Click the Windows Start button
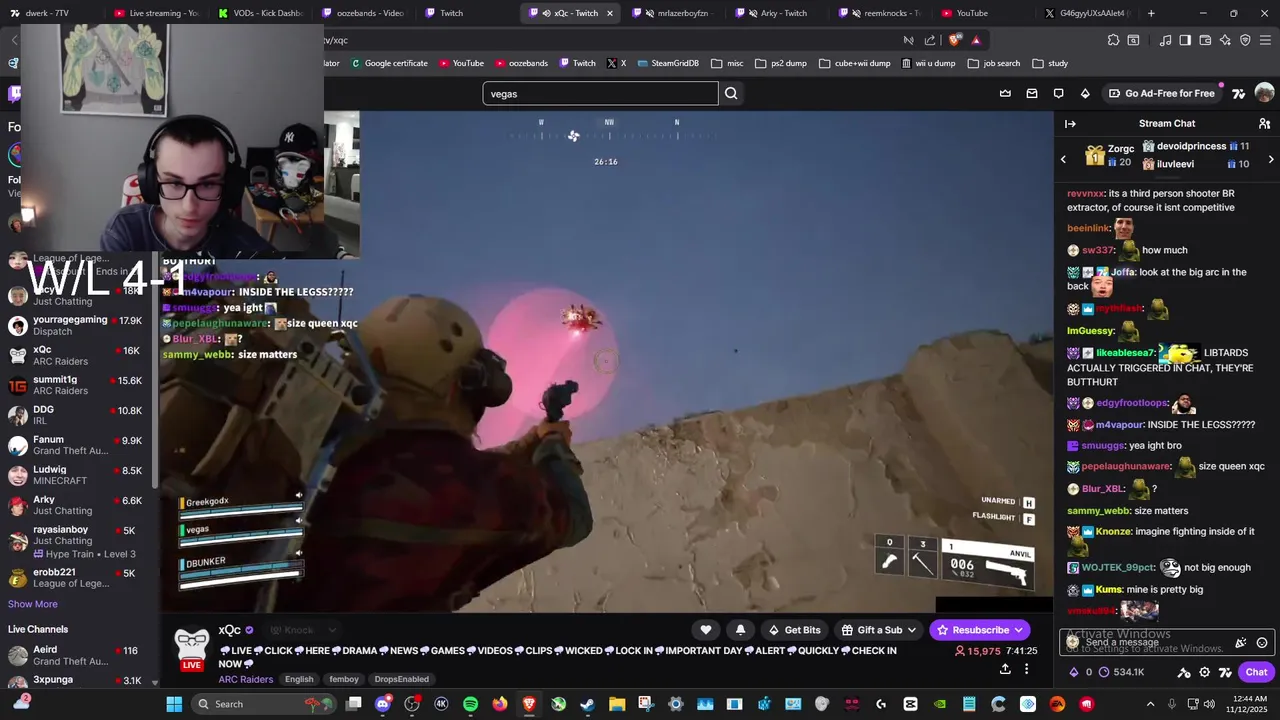The width and height of the screenshot is (1280, 720). (174, 704)
